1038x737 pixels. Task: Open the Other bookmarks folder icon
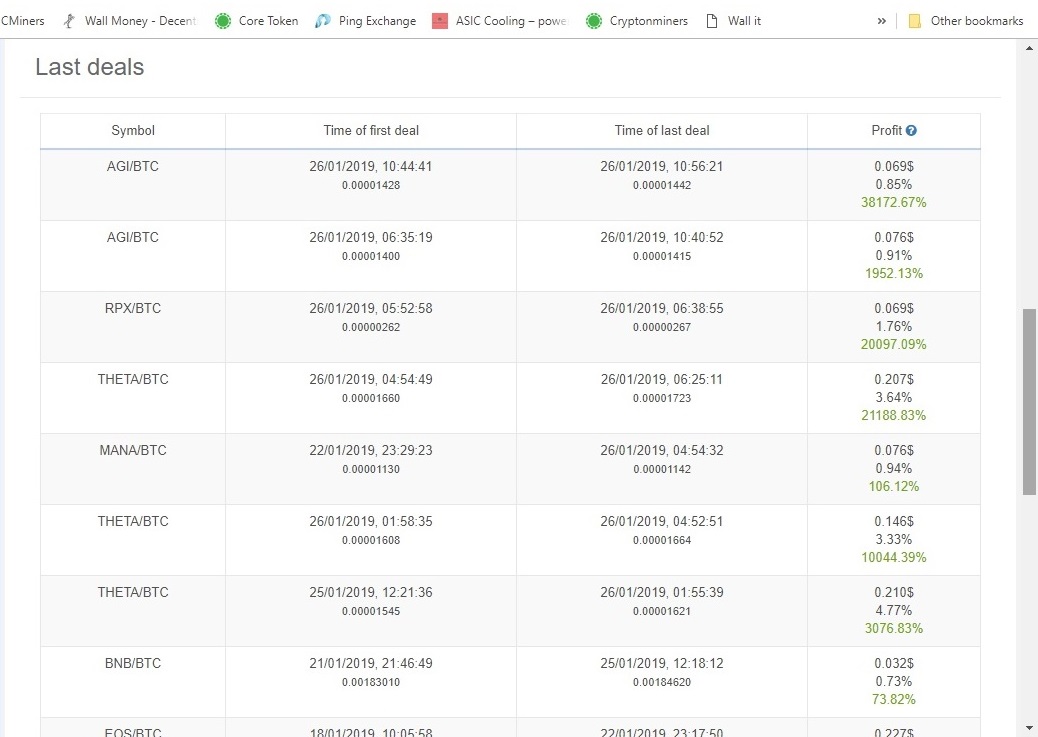pos(915,21)
